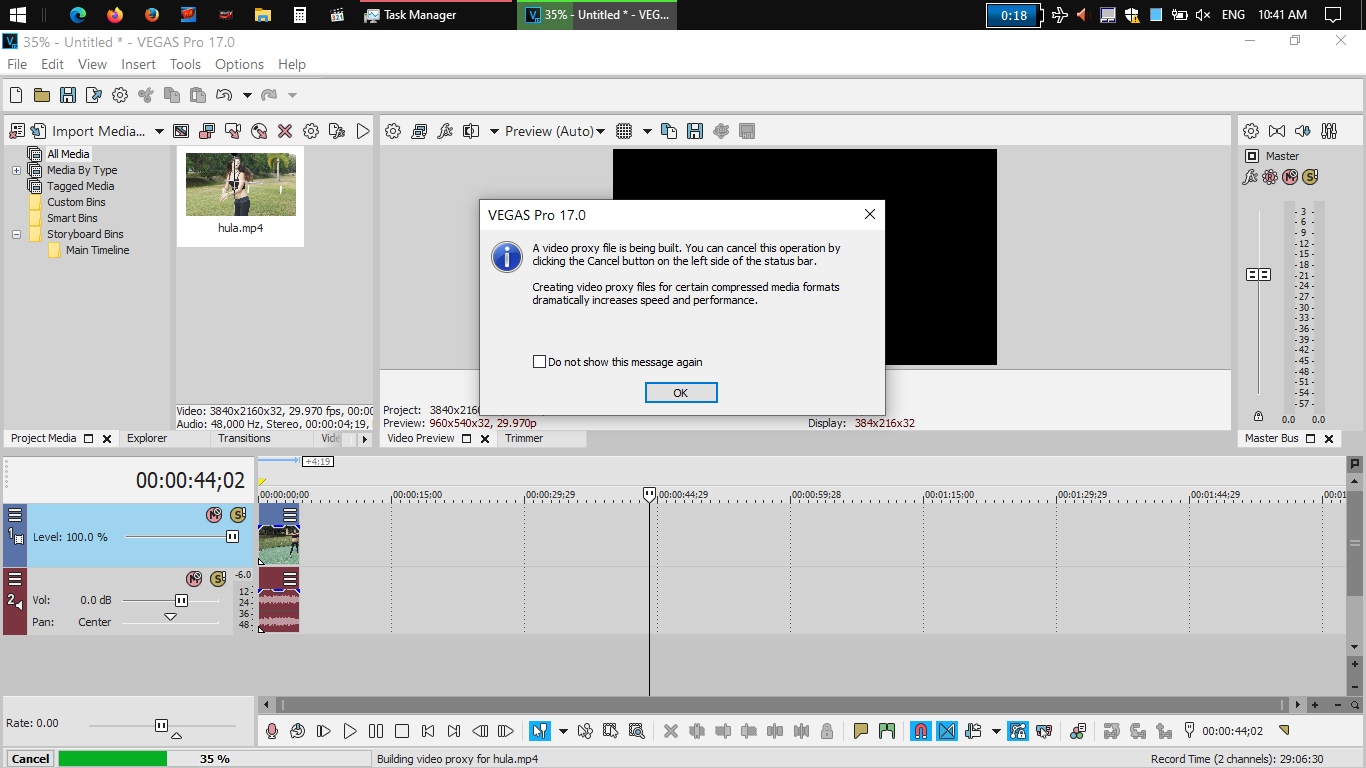Open the Options menu

pos(239,64)
